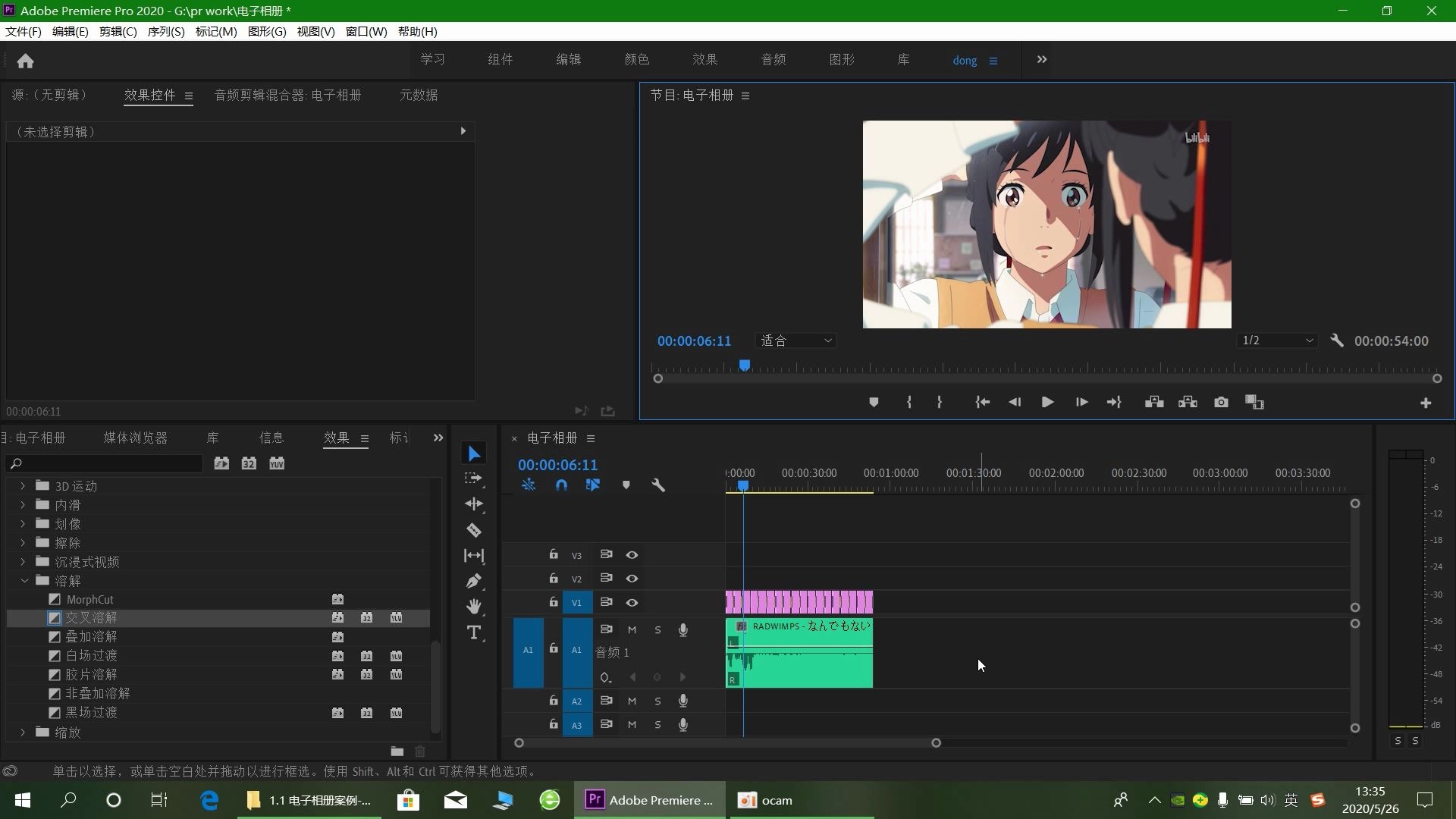Click Go to Out point
The width and height of the screenshot is (1456, 819).
pos(1114,402)
